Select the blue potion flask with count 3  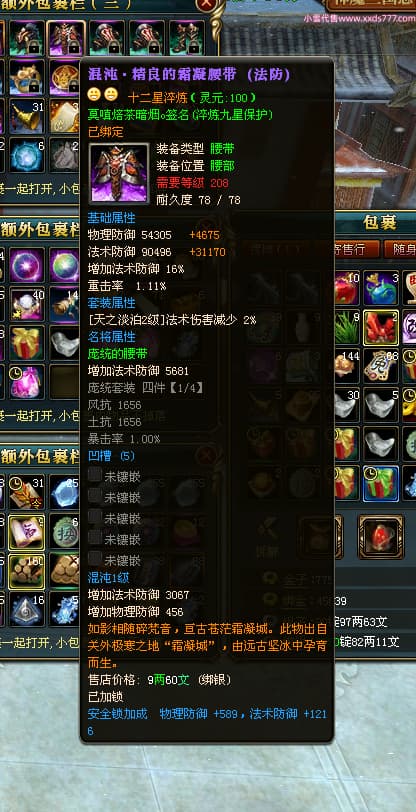380,288
